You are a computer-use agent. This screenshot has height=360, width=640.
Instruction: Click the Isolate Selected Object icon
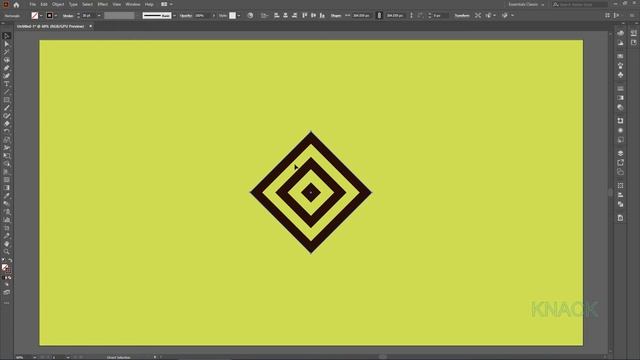(x=478, y=16)
